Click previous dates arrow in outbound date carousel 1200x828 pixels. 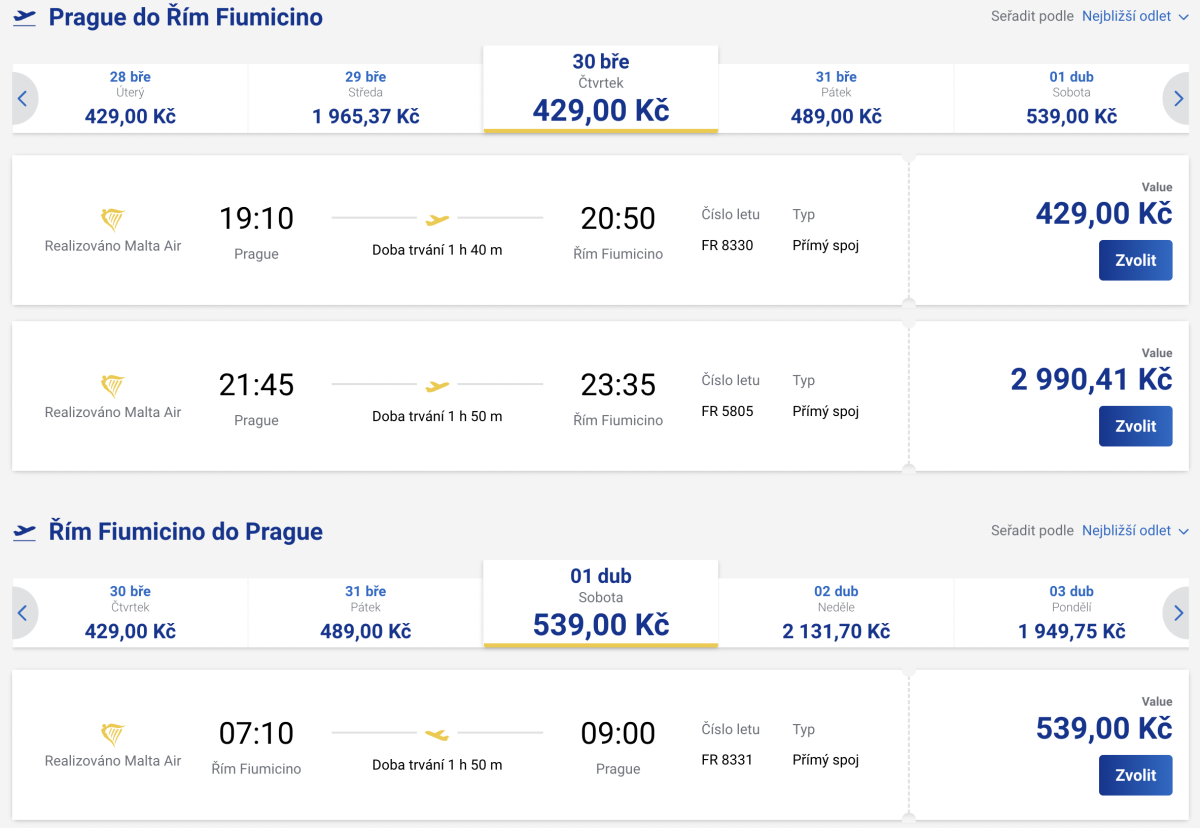coord(23,98)
